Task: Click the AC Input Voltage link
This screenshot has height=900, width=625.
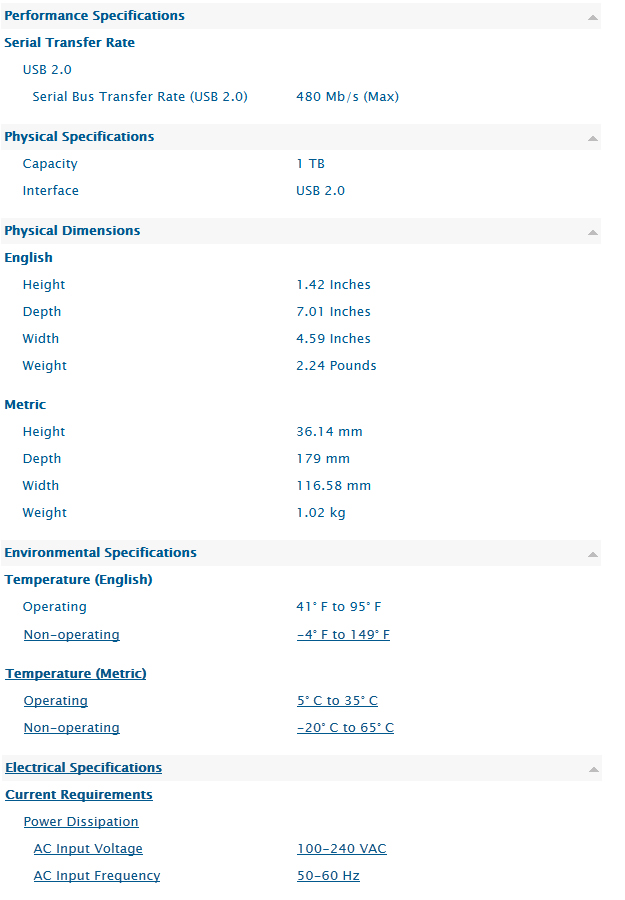Action: point(88,849)
